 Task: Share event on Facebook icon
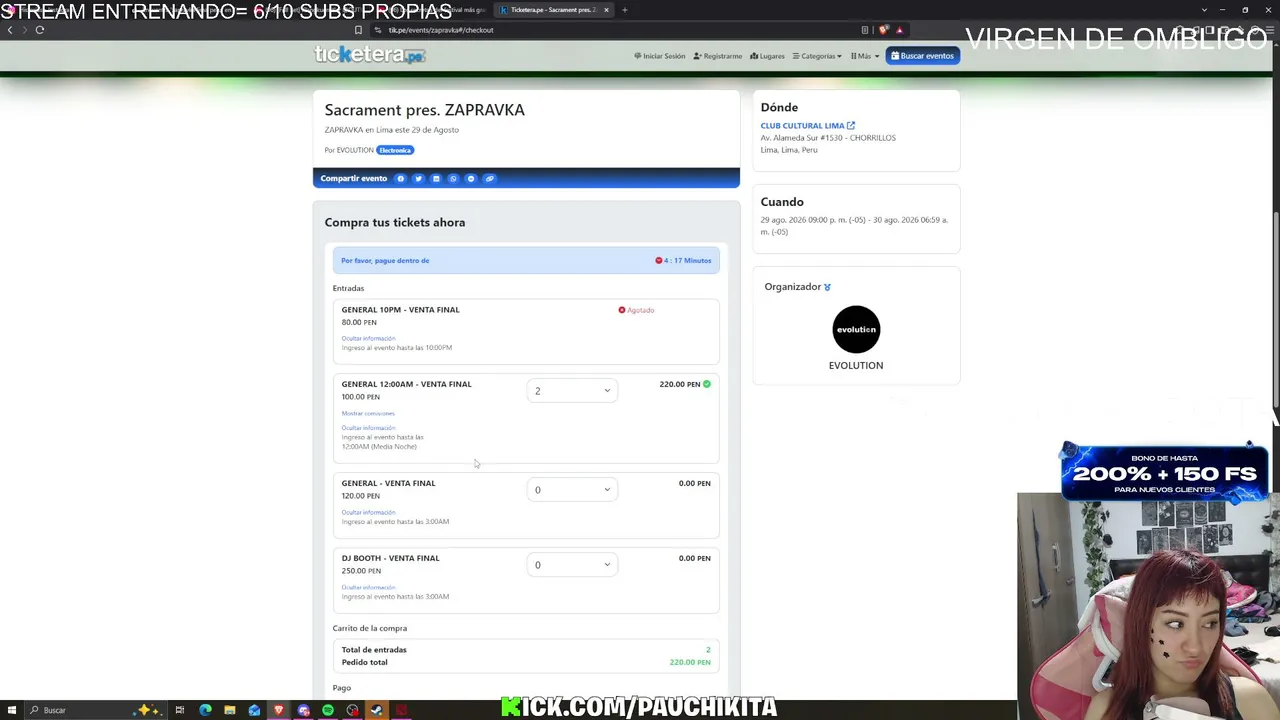point(401,179)
